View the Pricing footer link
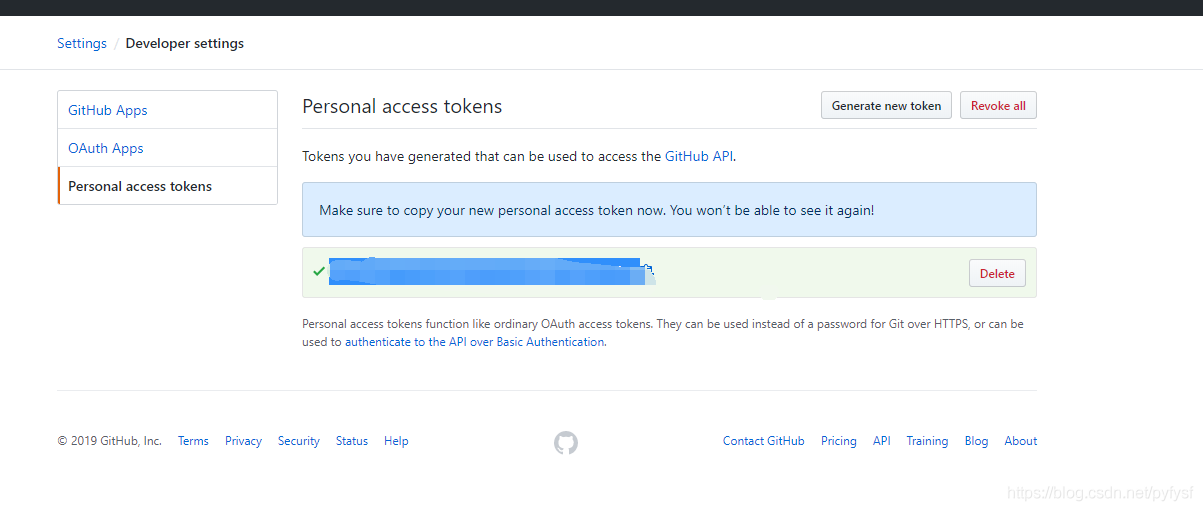1203x511 pixels. click(x=838, y=441)
